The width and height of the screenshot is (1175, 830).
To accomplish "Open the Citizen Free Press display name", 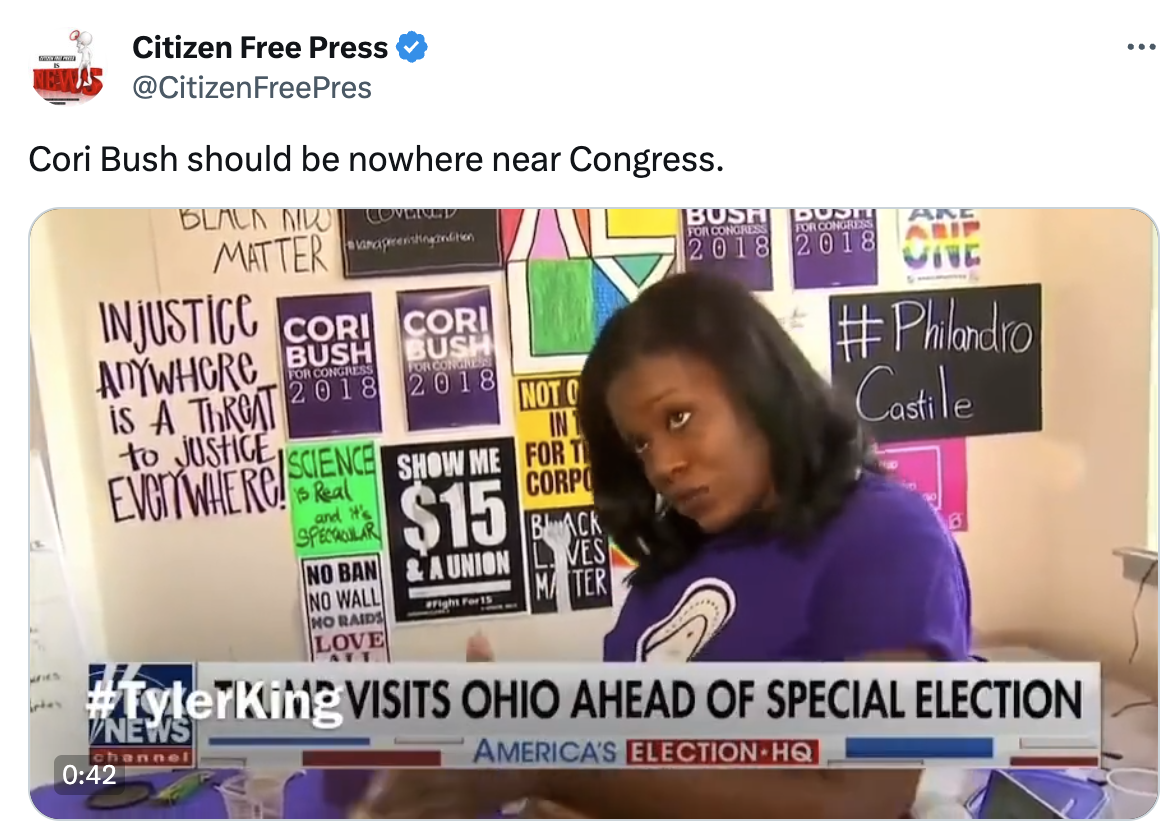I will point(260,47).
